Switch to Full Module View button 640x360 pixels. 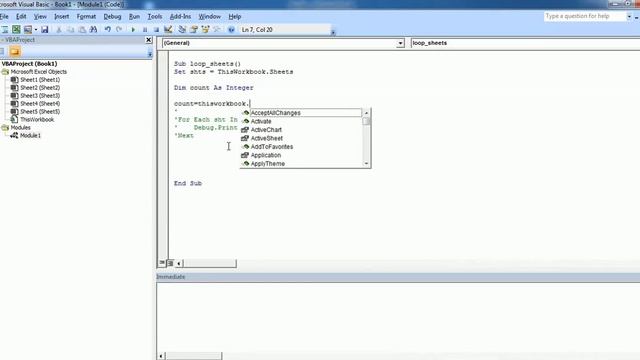(171, 263)
